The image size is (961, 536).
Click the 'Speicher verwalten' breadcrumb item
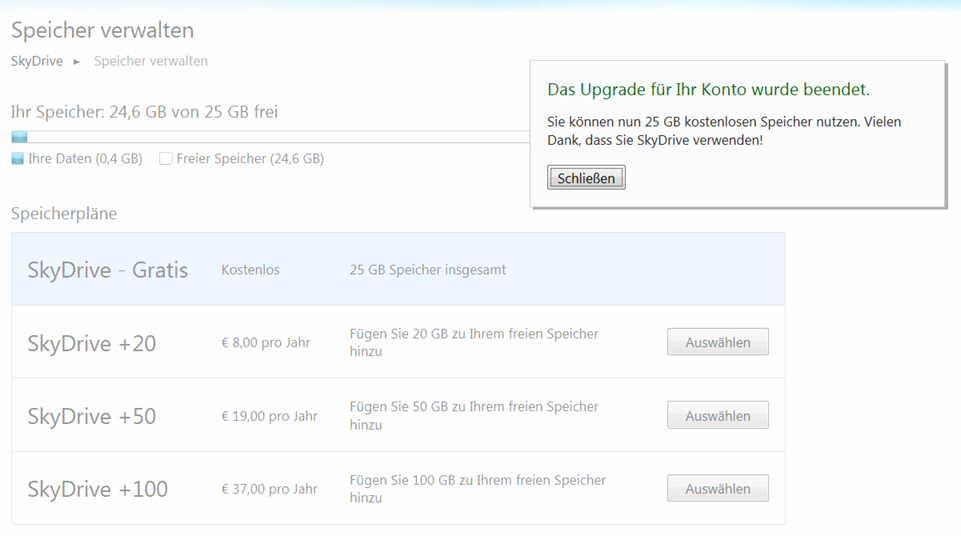151,61
